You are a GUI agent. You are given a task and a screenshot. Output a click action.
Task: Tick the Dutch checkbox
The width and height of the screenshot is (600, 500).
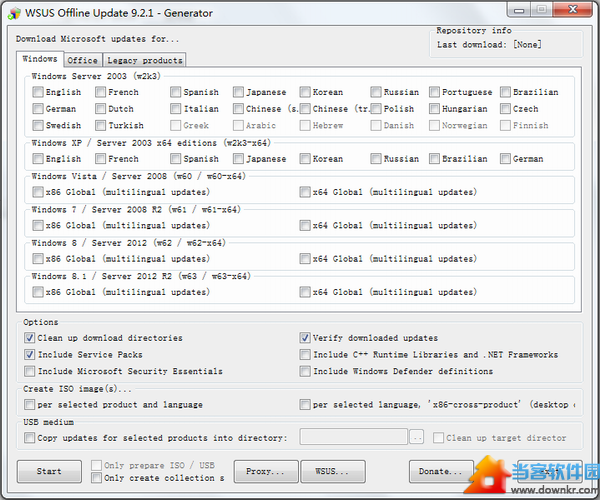pyautogui.click(x=101, y=109)
